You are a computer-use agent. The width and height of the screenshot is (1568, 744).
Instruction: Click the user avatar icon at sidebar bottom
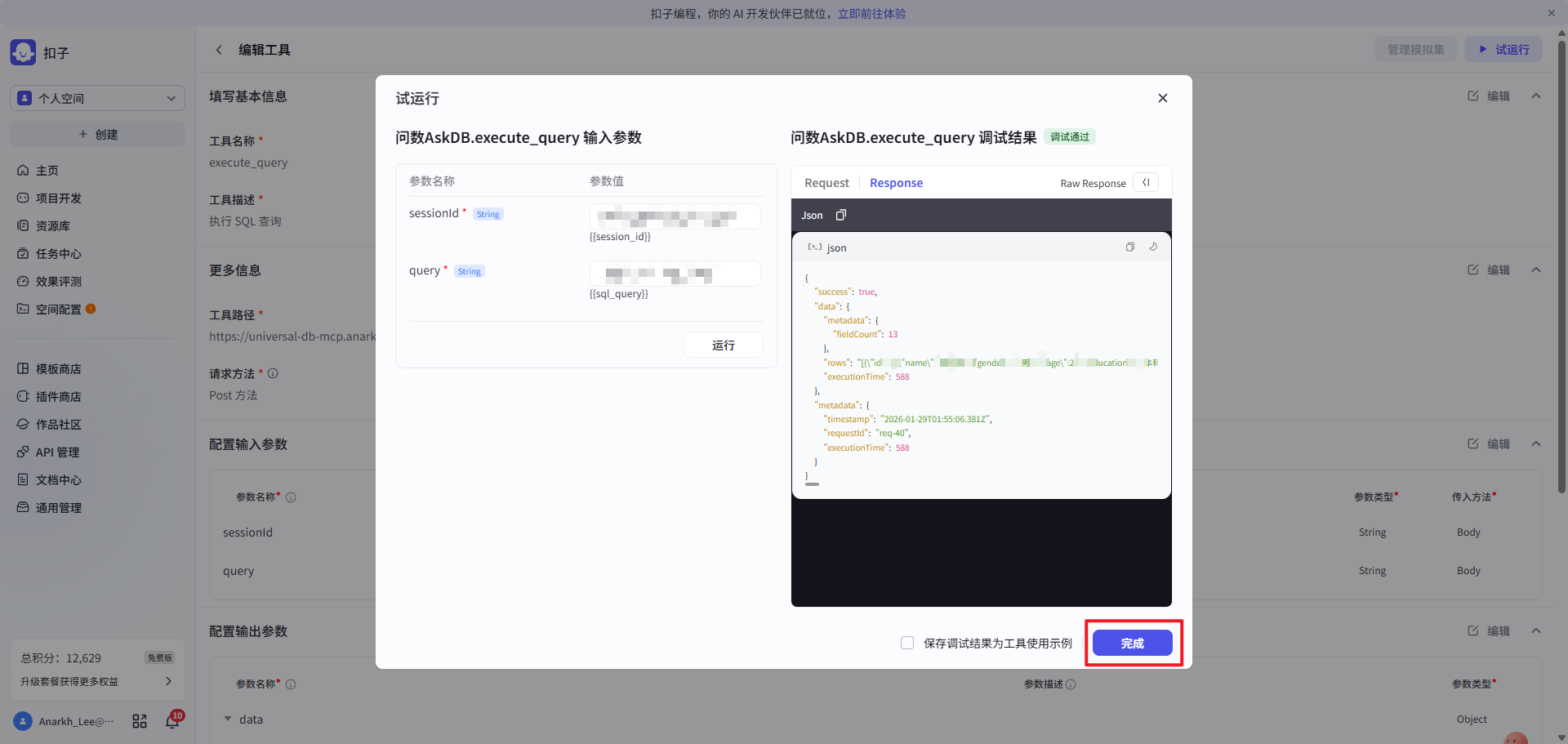coord(23,721)
